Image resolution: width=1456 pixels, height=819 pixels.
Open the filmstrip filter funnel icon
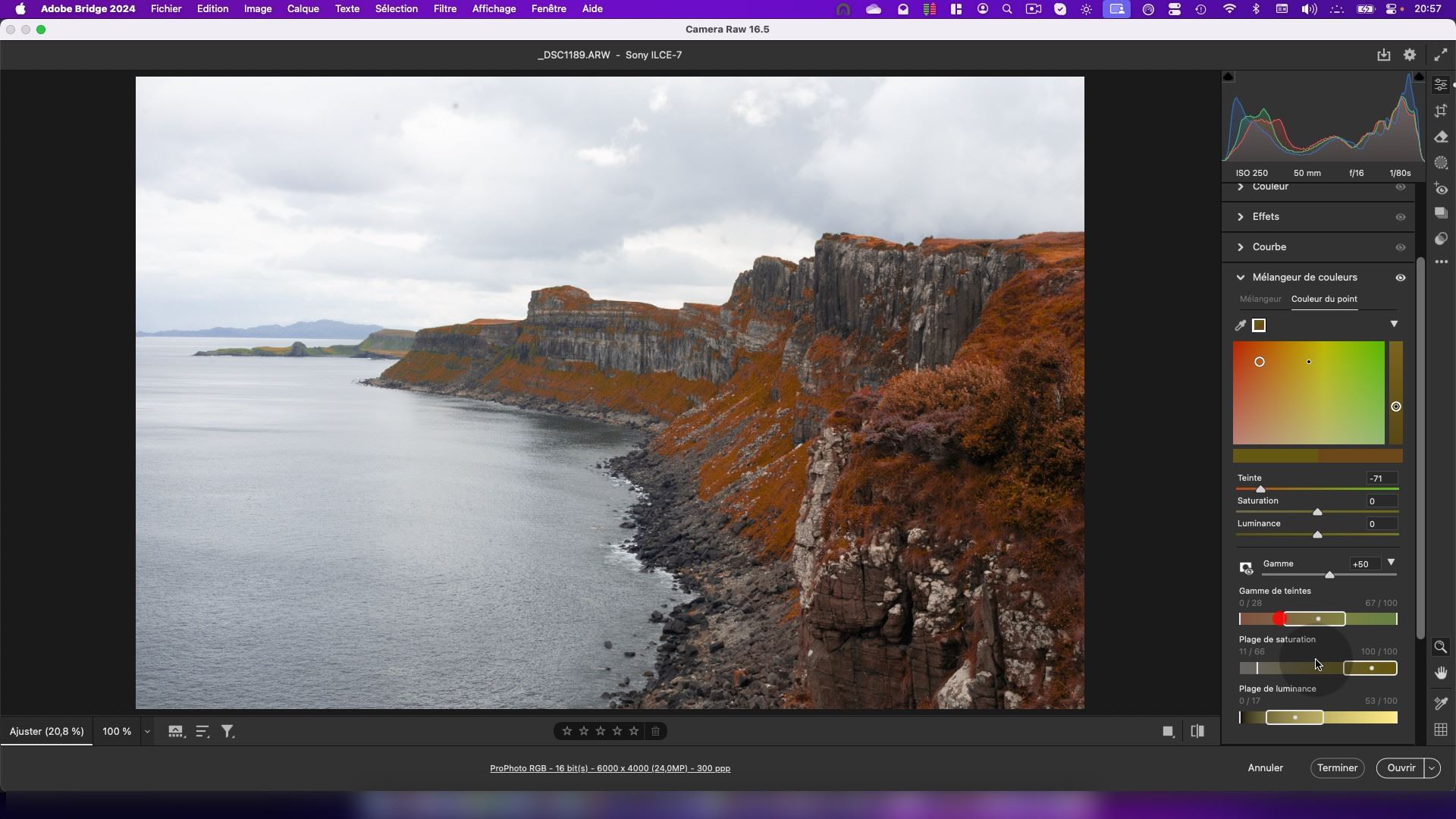pyautogui.click(x=227, y=731)
